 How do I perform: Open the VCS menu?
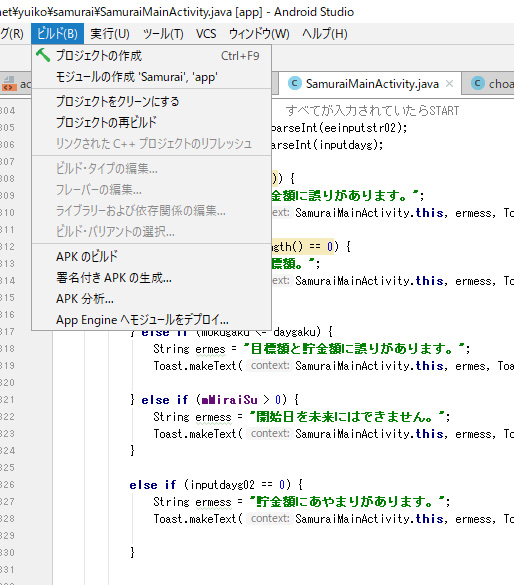tap(206, 34)
